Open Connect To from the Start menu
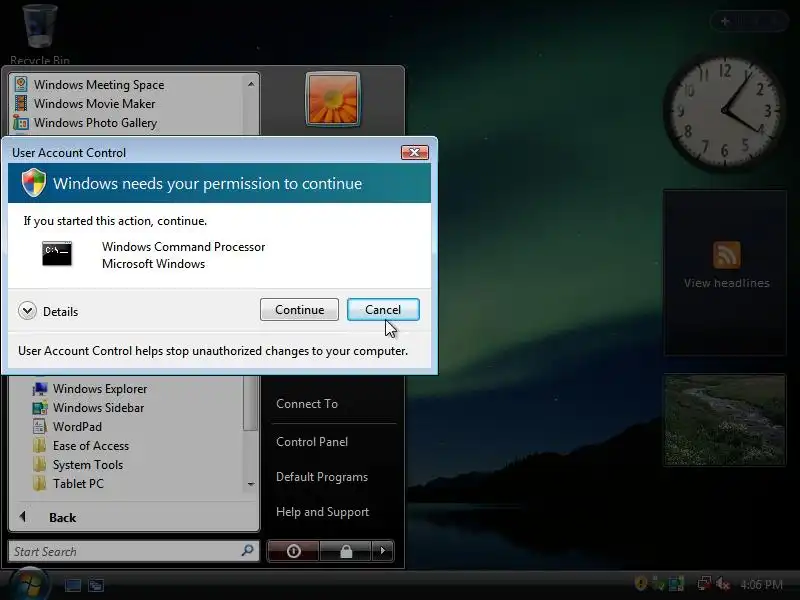 click(x=307, y=404)
